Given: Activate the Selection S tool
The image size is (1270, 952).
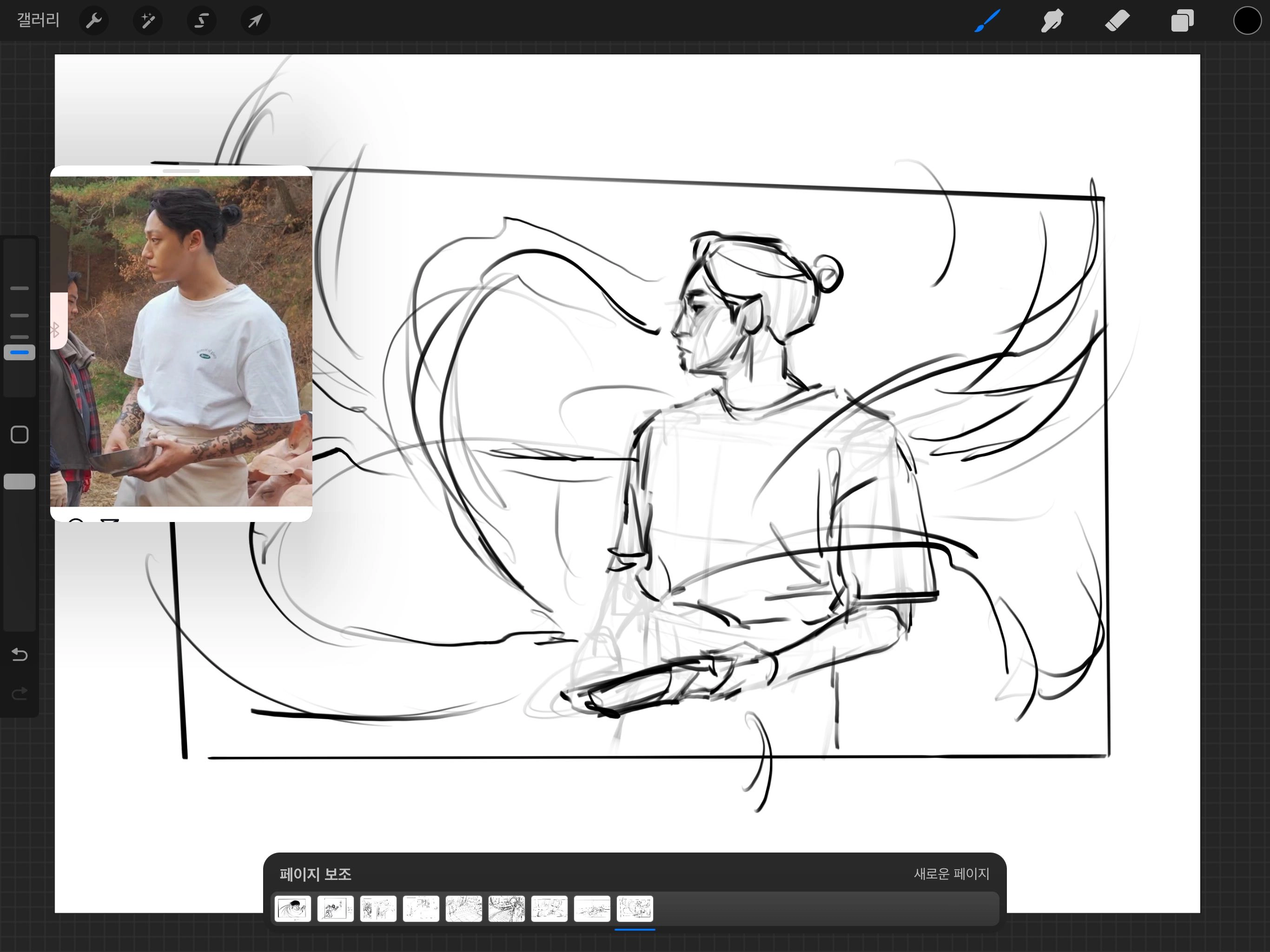Looking at the screenshot, I should point(201,21).
